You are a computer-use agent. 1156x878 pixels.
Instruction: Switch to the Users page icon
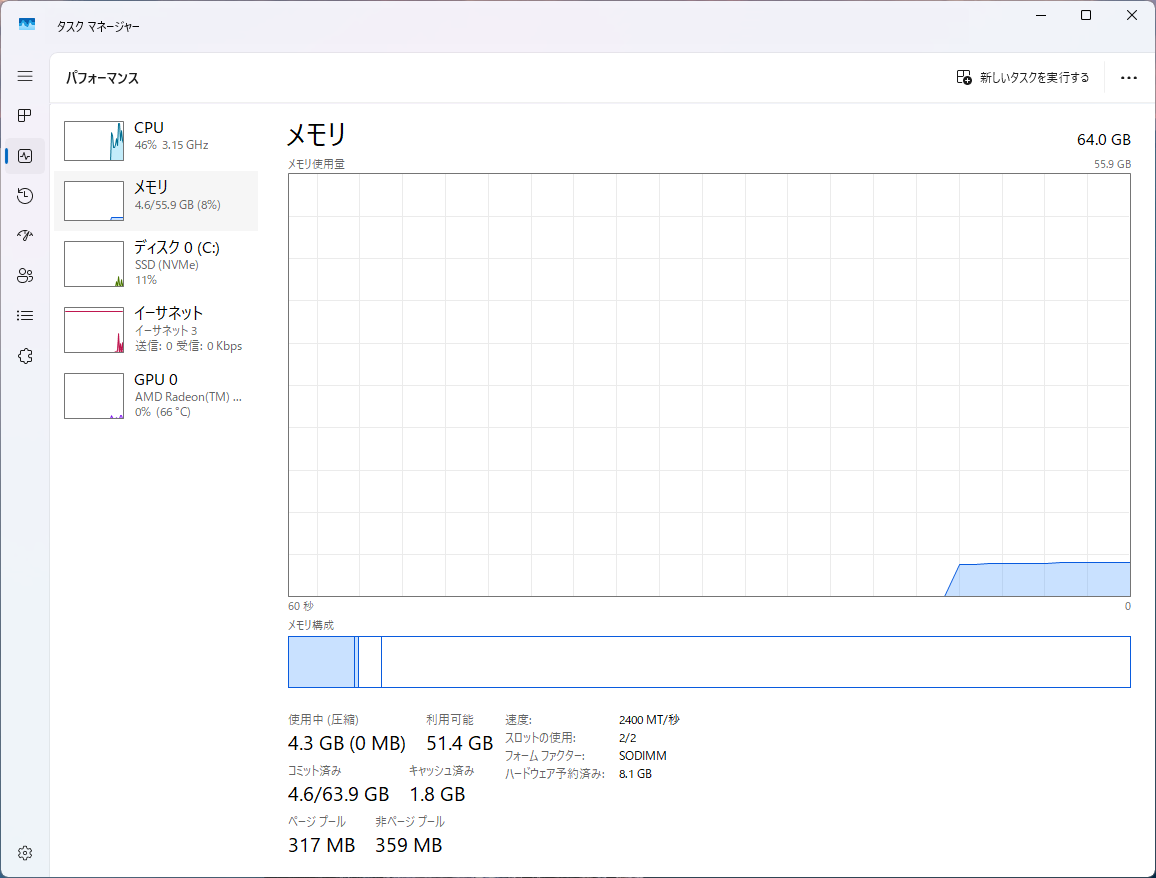[25, 276]
